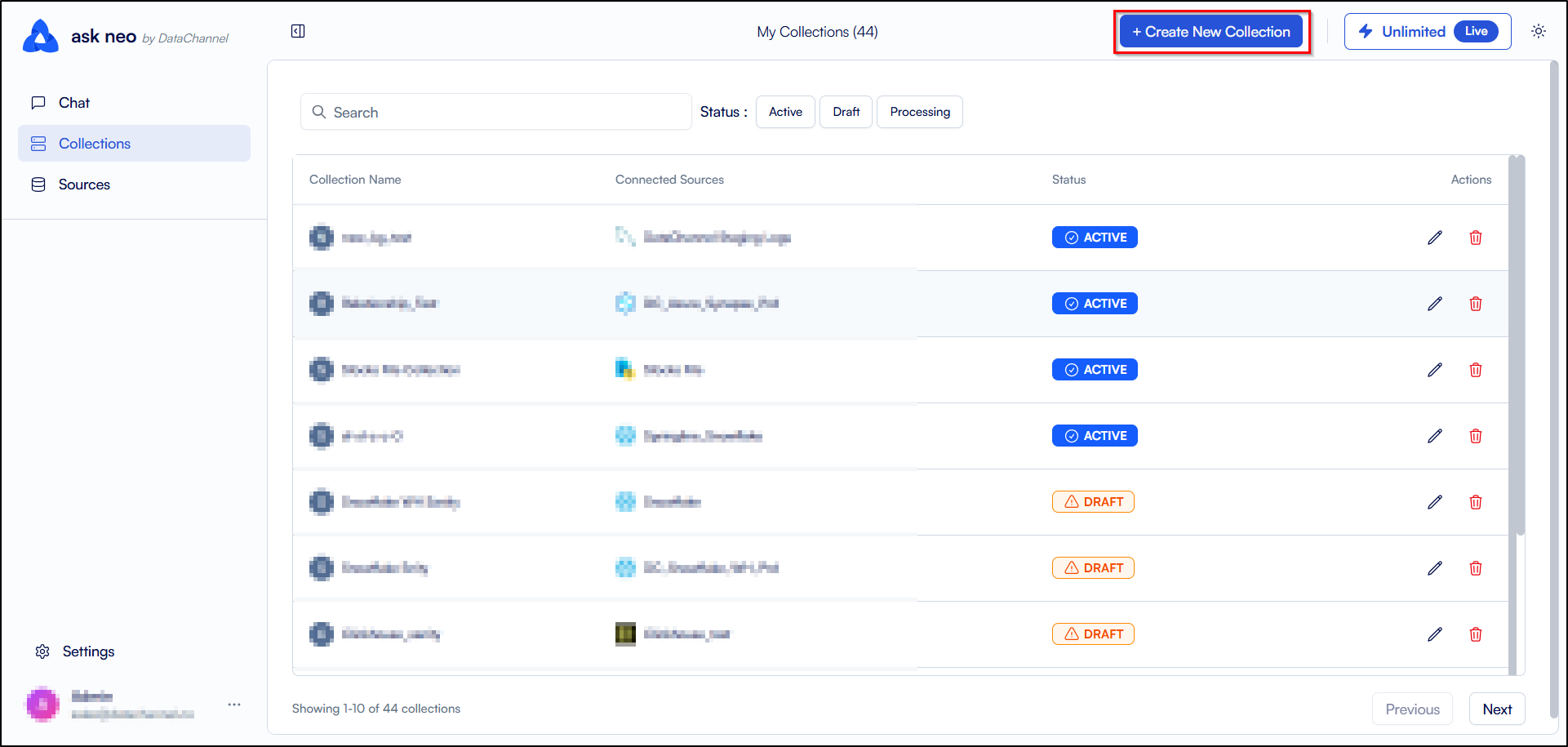Open the user account three-dots menu
Image resolution: width=1568 pixels, height=747 pixels.
[234, 705]
